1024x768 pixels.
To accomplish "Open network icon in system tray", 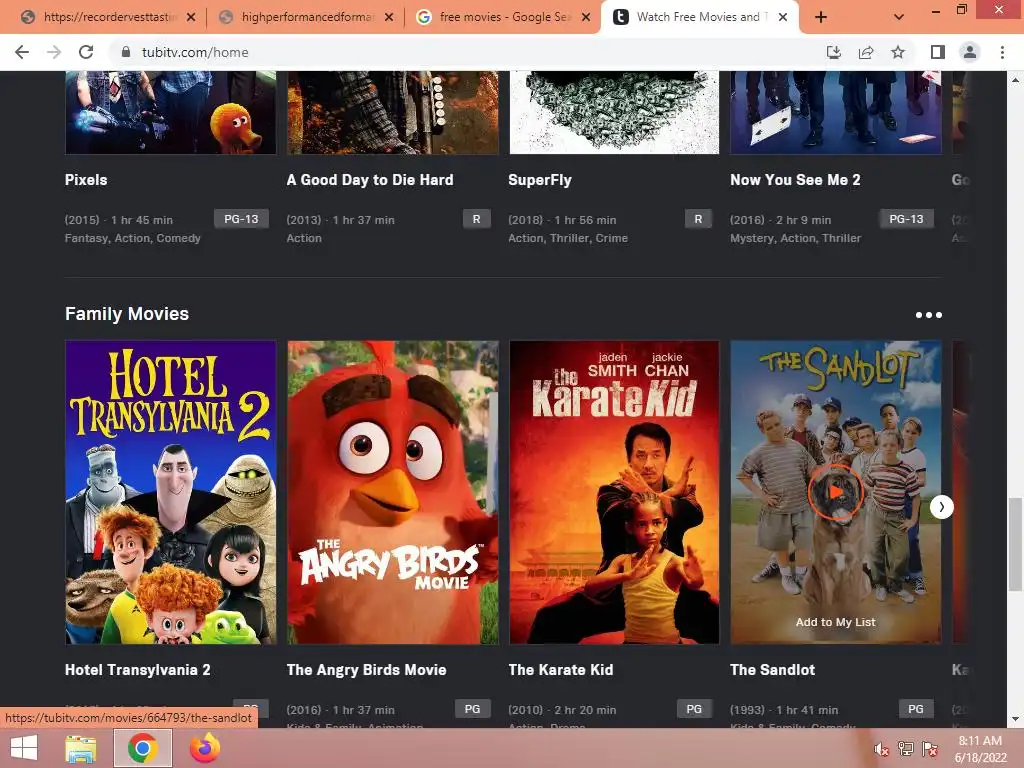I will click(905, 749).
